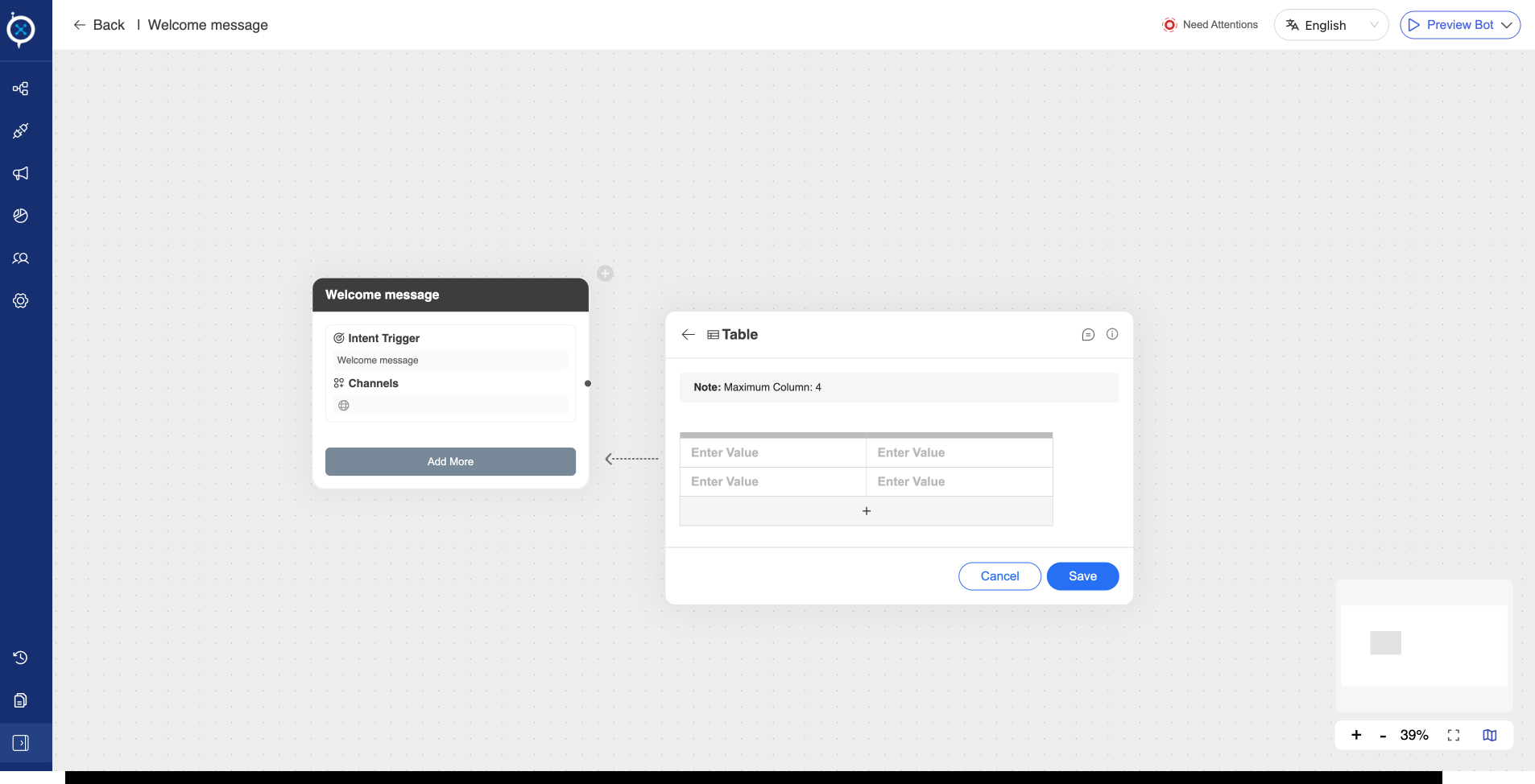Click the second row right Enter Value cell
The height and width of the screenshot is (784, 1535).
click(959, 481)
